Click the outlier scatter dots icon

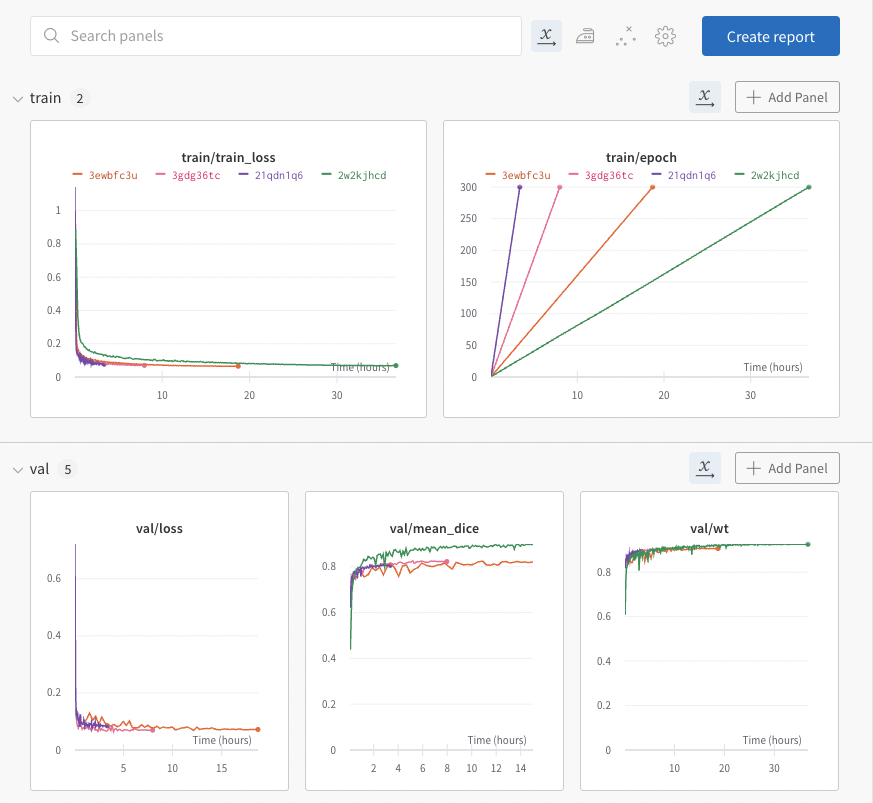626,36
